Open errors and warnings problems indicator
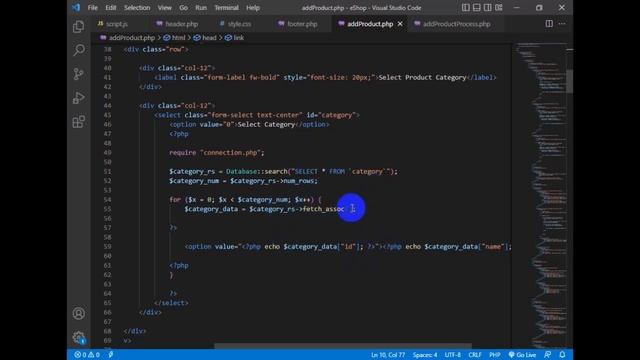 click(x=87, y=355)
